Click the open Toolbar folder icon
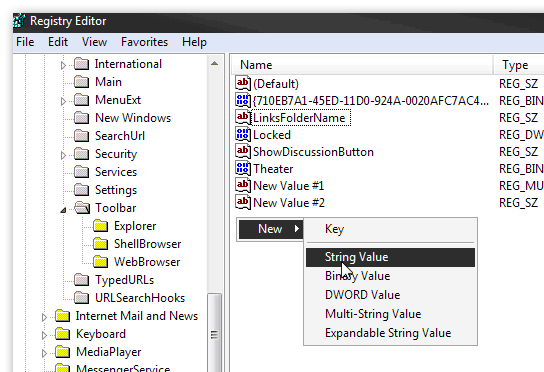This screenshot has width=544, height=372. pyautogui.click(x=82, y=208)
